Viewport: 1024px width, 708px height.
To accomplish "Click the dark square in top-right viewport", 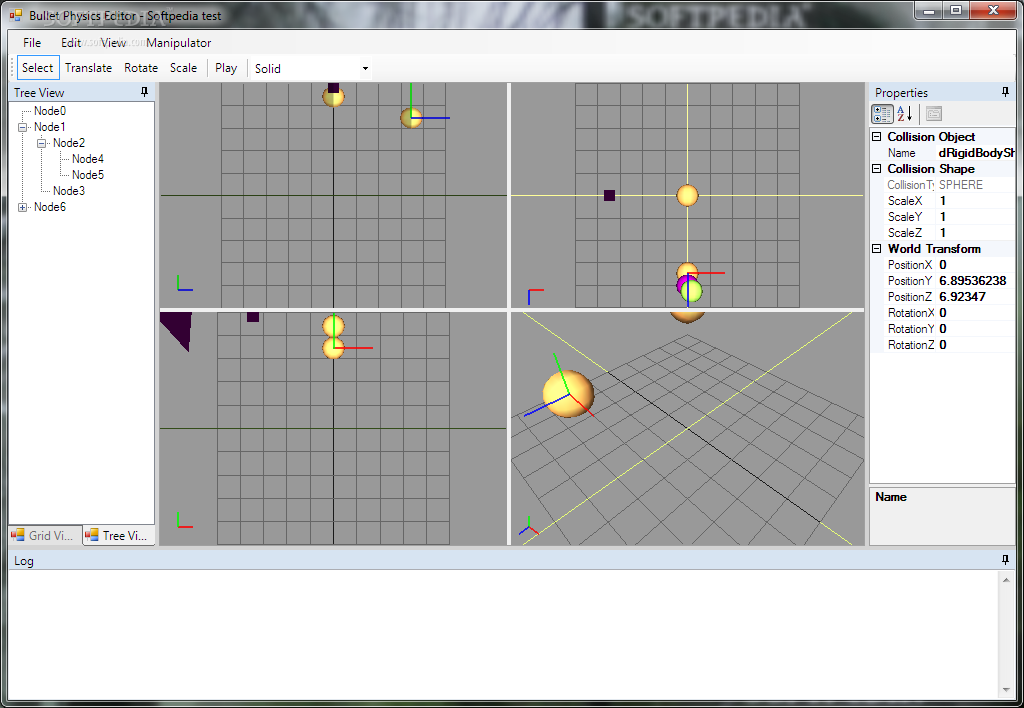I will click(609, 195).
